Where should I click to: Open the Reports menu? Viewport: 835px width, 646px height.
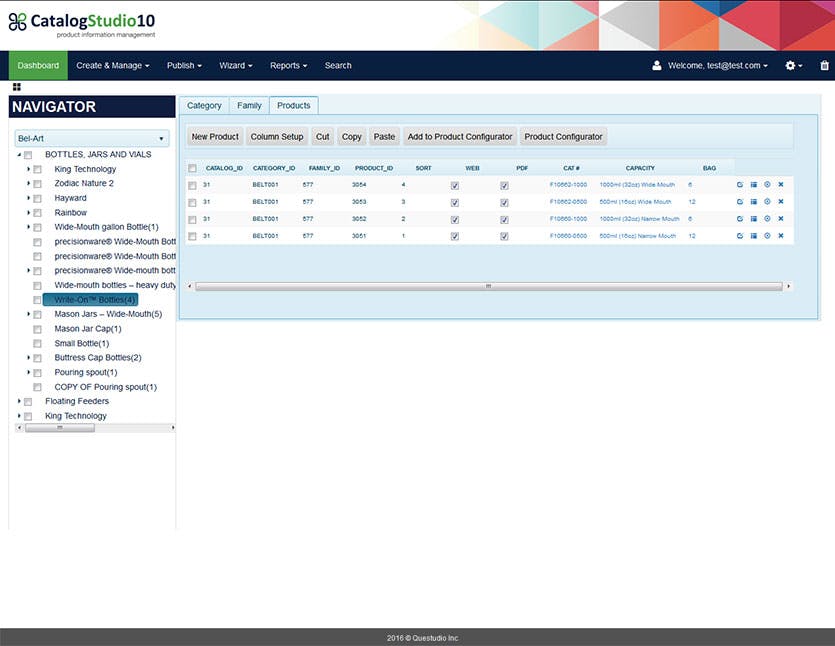(x=288, y=66)
